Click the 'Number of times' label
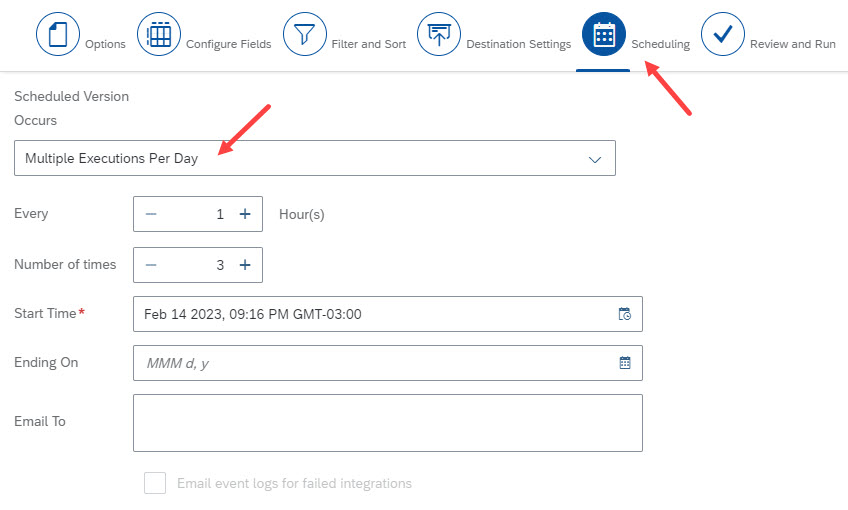 tap(65, 264)
